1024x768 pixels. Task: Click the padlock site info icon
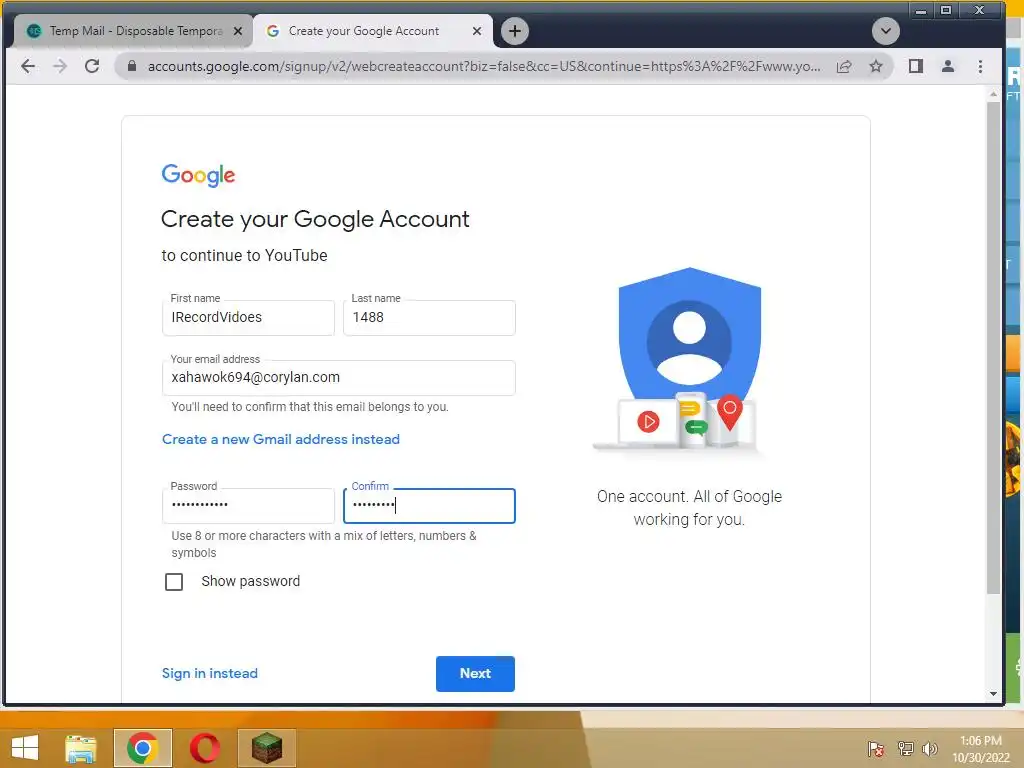132,66
